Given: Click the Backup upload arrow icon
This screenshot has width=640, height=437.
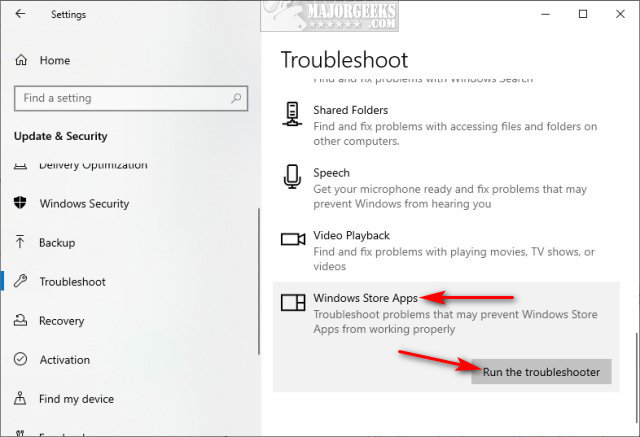Looking at the screenshot, I should pos(20,242).
